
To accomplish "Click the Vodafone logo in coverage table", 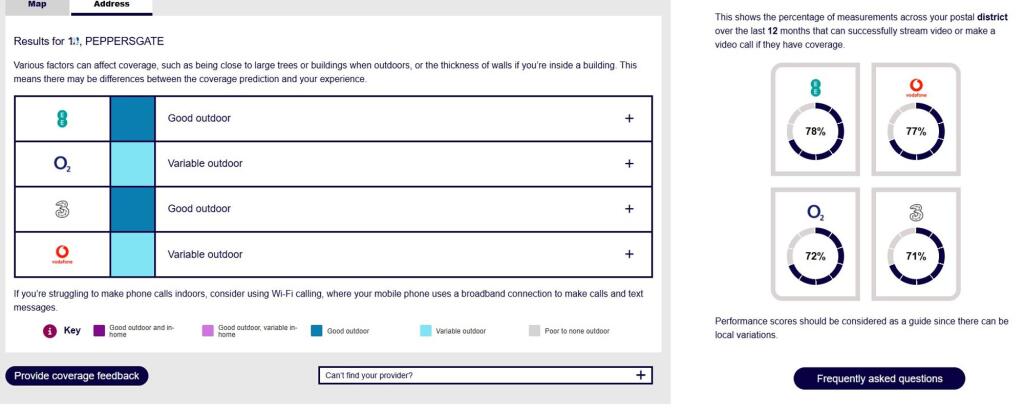I will click(x=63, y=254).
